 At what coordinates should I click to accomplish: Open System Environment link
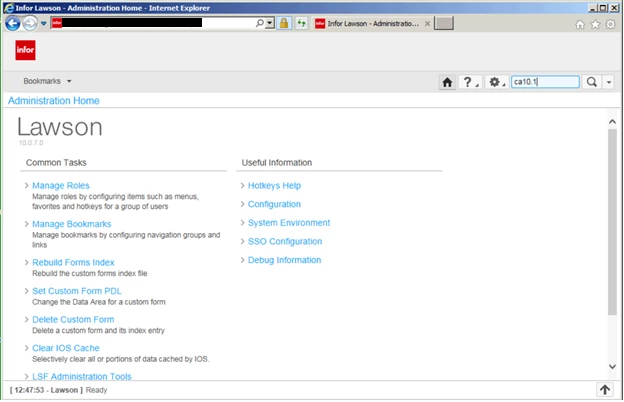coord(289,223)
